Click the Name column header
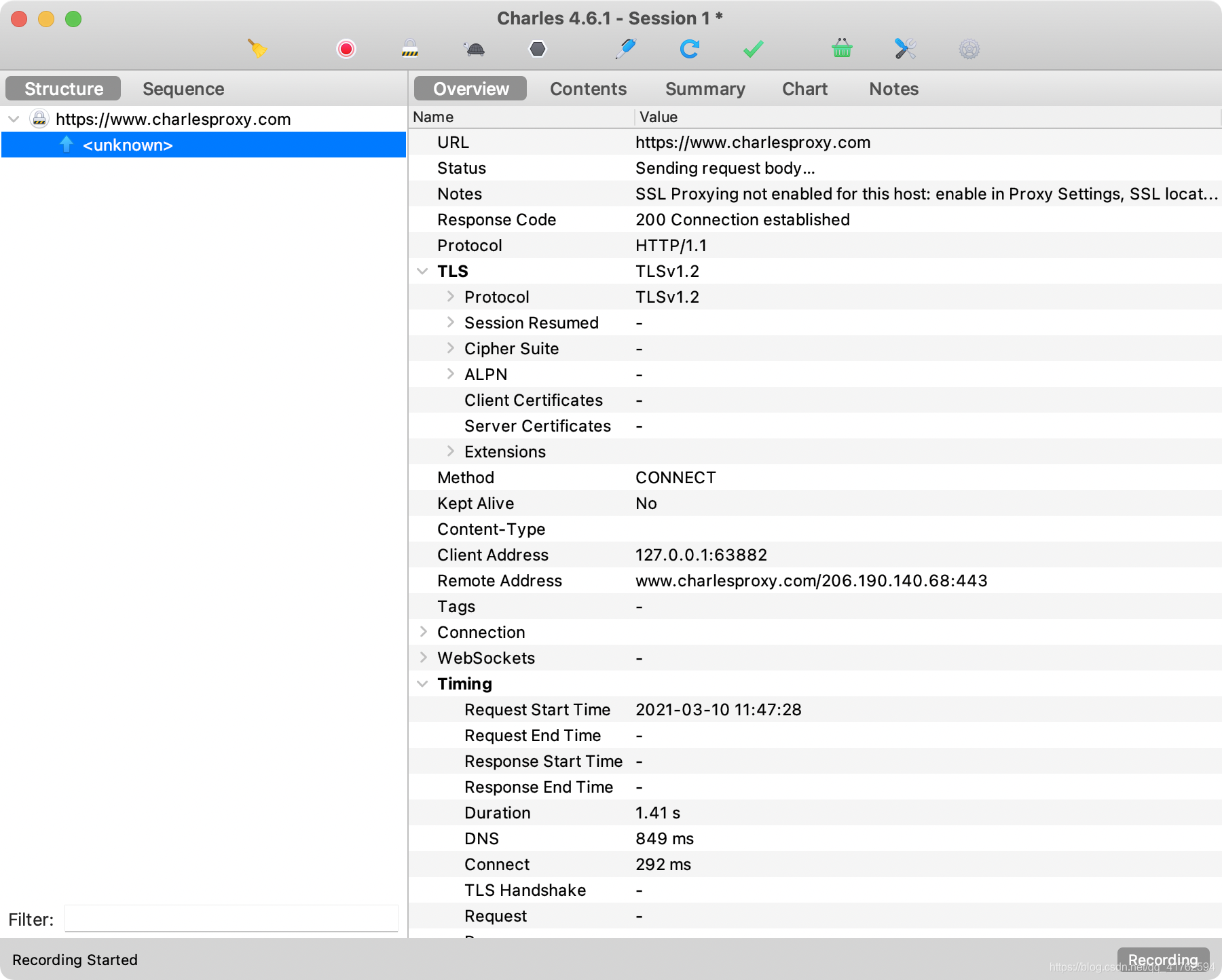1222x980 pixels. (521, 117)
